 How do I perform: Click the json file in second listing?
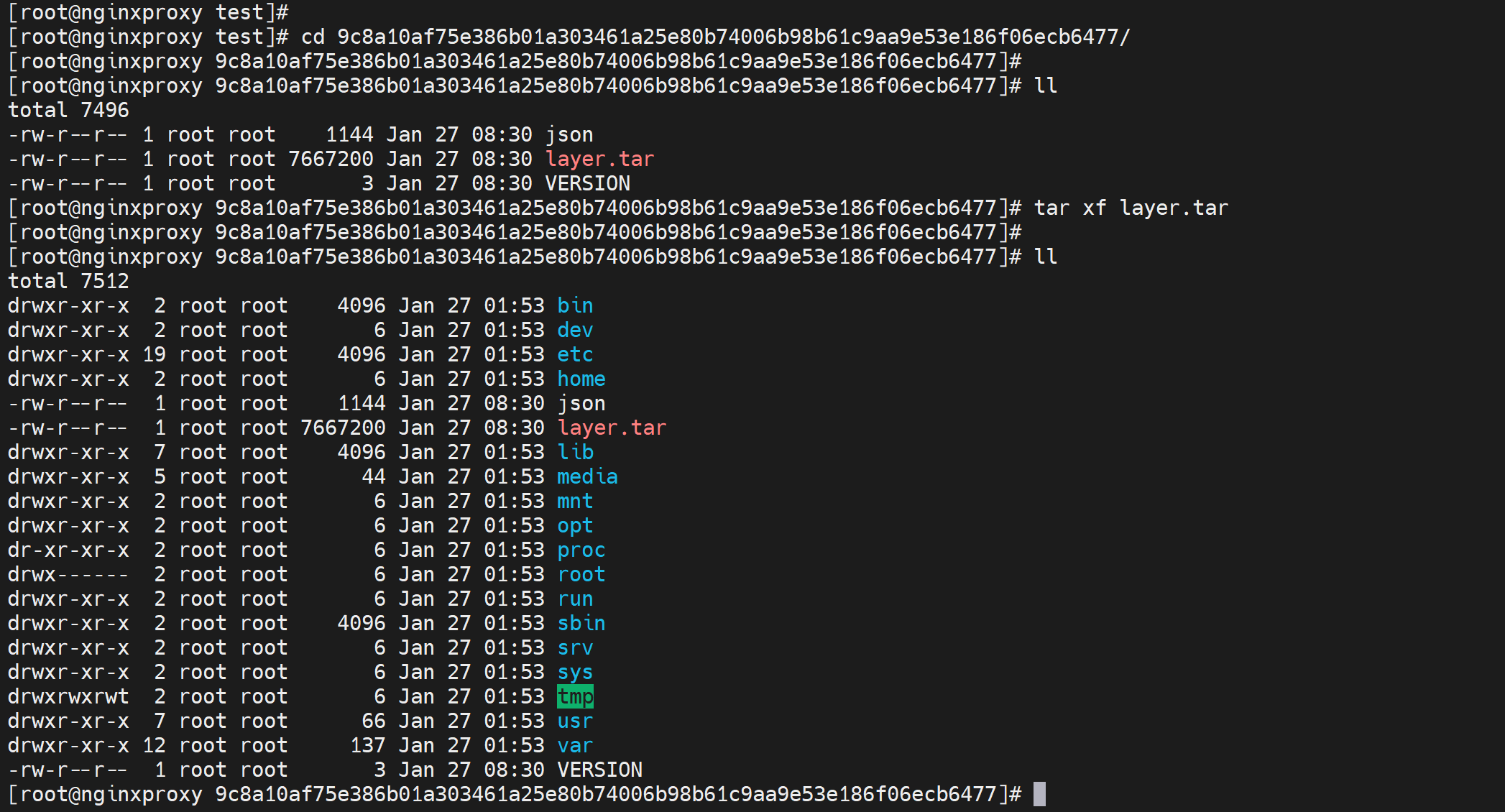pyautogui.click(x=581, y=403)
